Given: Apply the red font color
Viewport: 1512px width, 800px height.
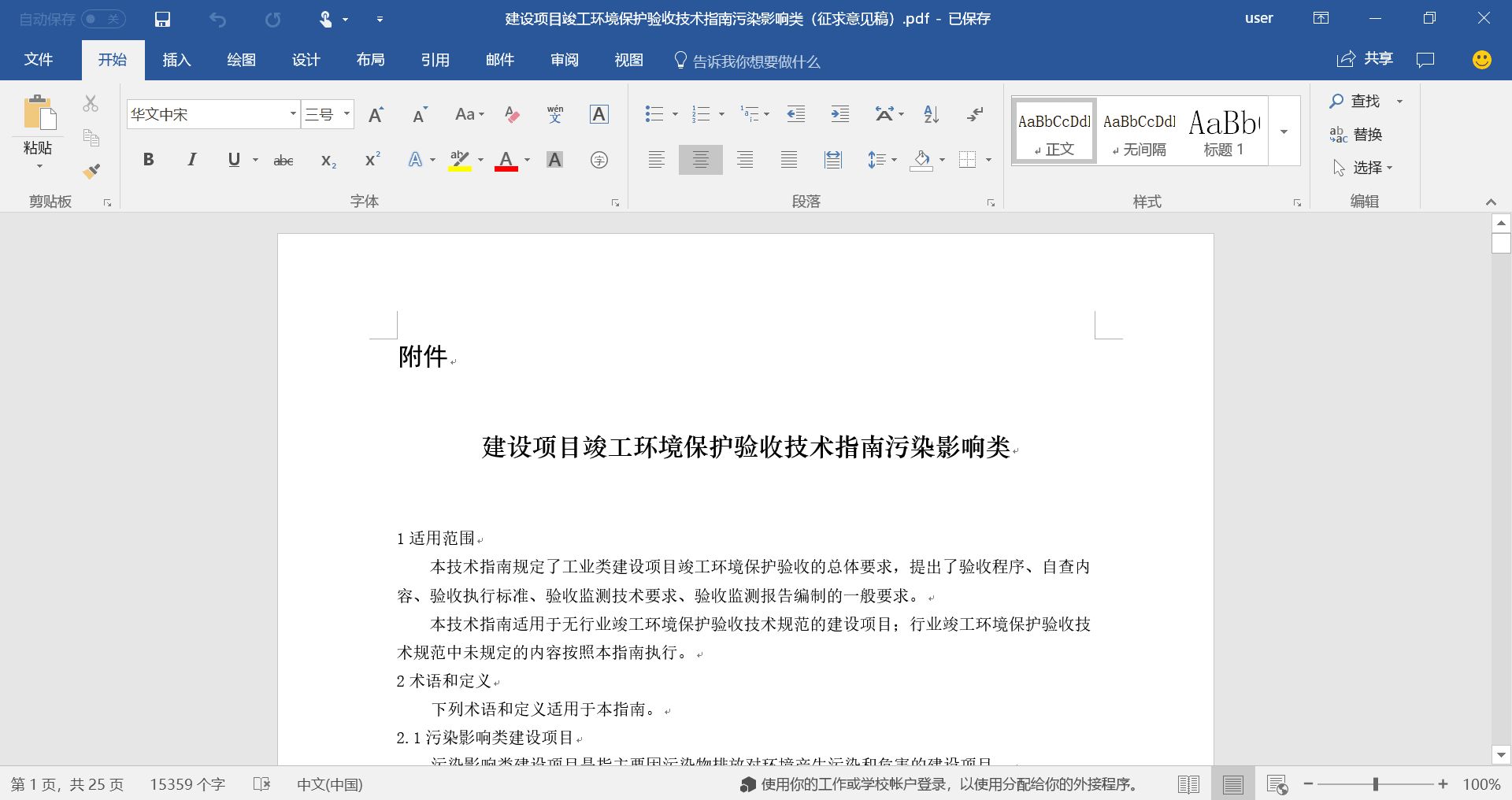Looking at the screenshot, I should (x=506, y=160).
